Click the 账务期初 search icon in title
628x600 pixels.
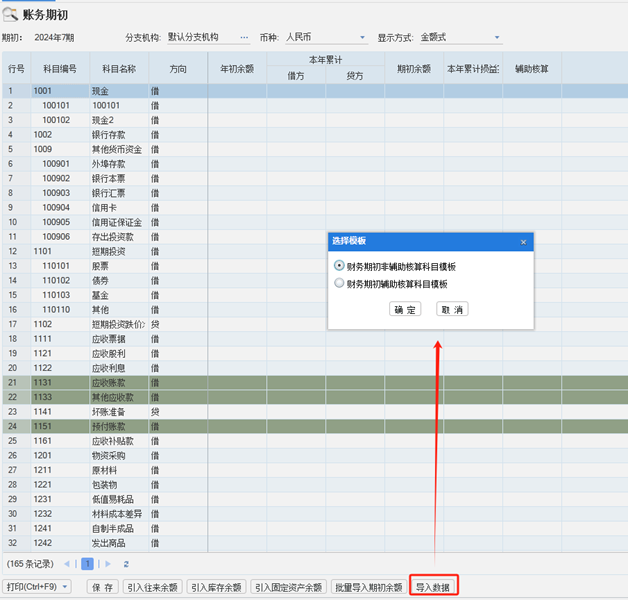(x=10, y=14)
